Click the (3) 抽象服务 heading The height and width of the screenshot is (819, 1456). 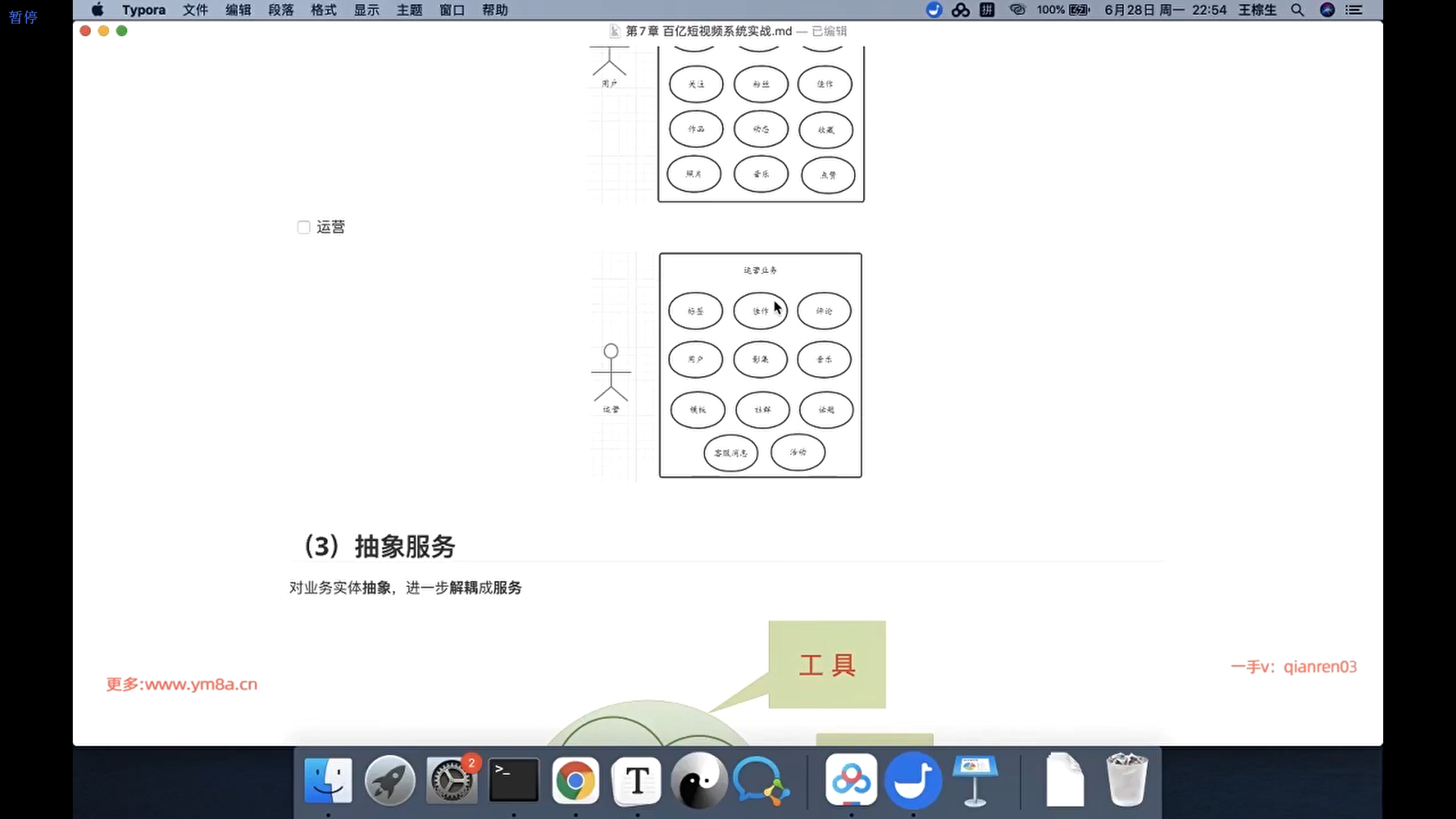379,546
